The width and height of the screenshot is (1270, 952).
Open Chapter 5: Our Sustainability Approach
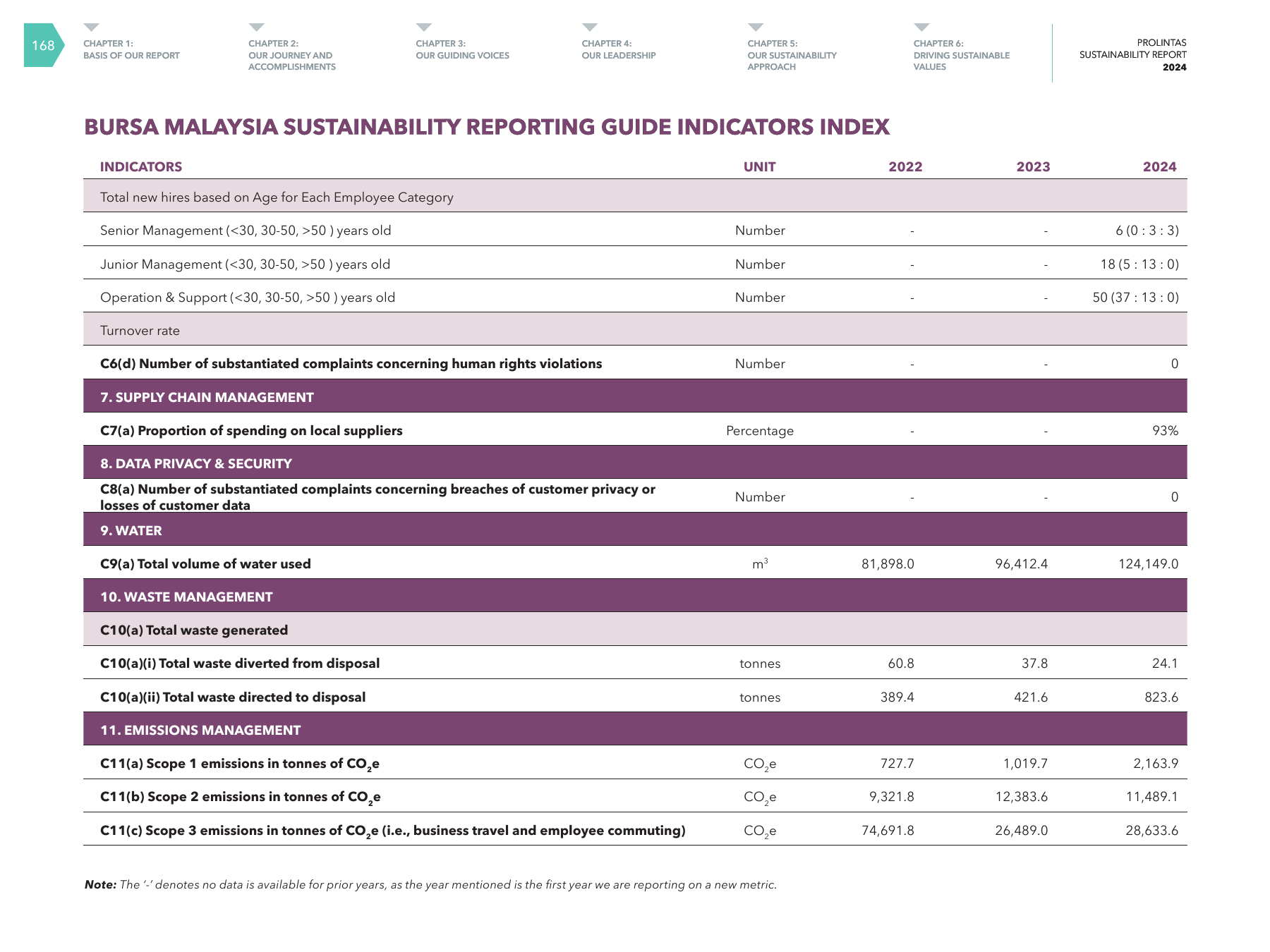click(x=792, y=55)
